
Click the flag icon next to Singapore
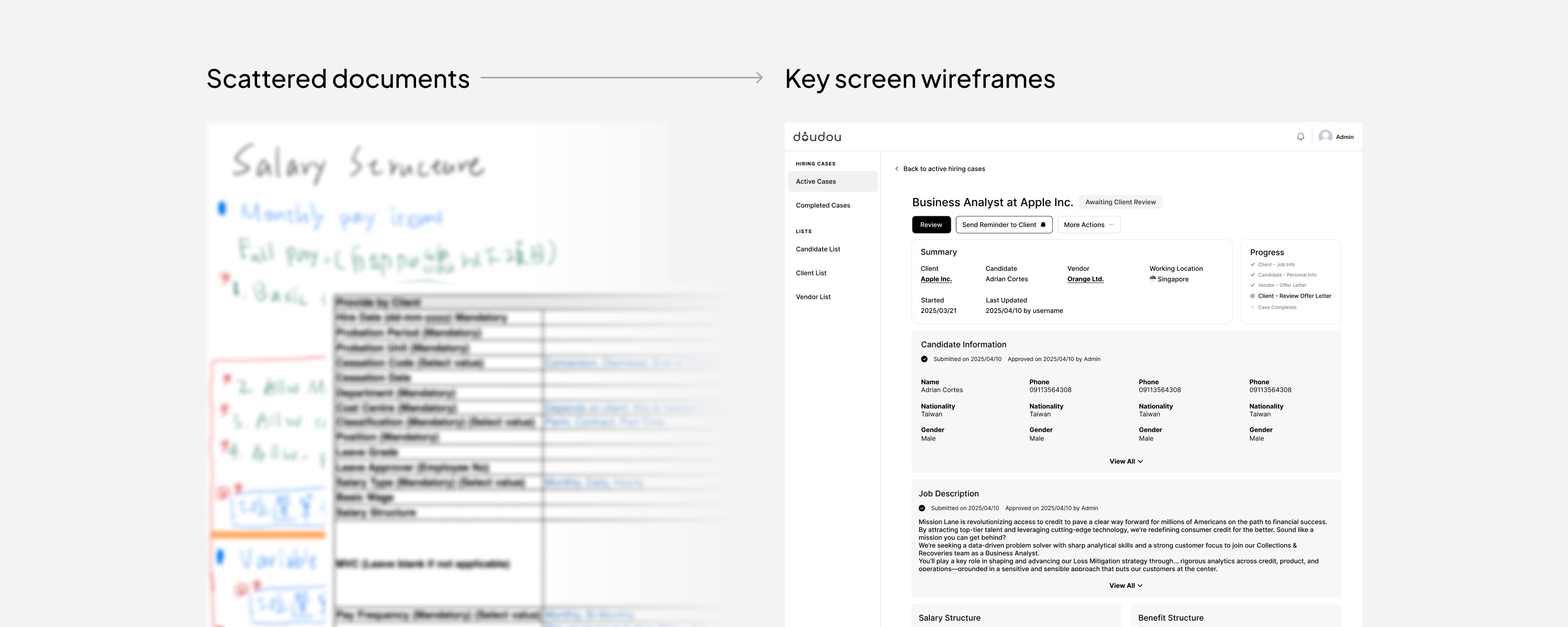[1152, 279]
